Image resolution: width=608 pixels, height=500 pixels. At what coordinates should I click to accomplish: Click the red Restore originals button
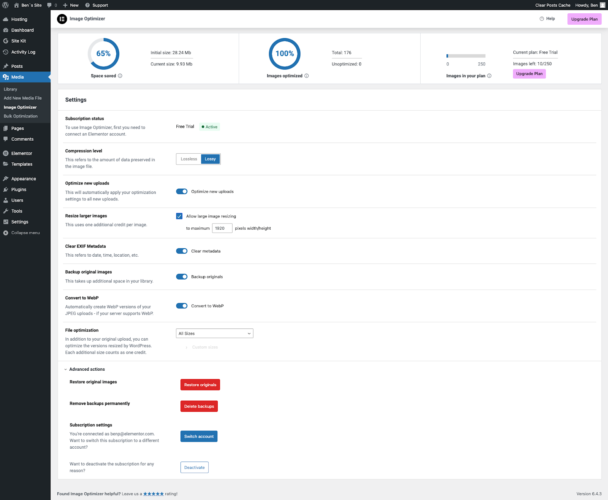[x=199, y=384]
